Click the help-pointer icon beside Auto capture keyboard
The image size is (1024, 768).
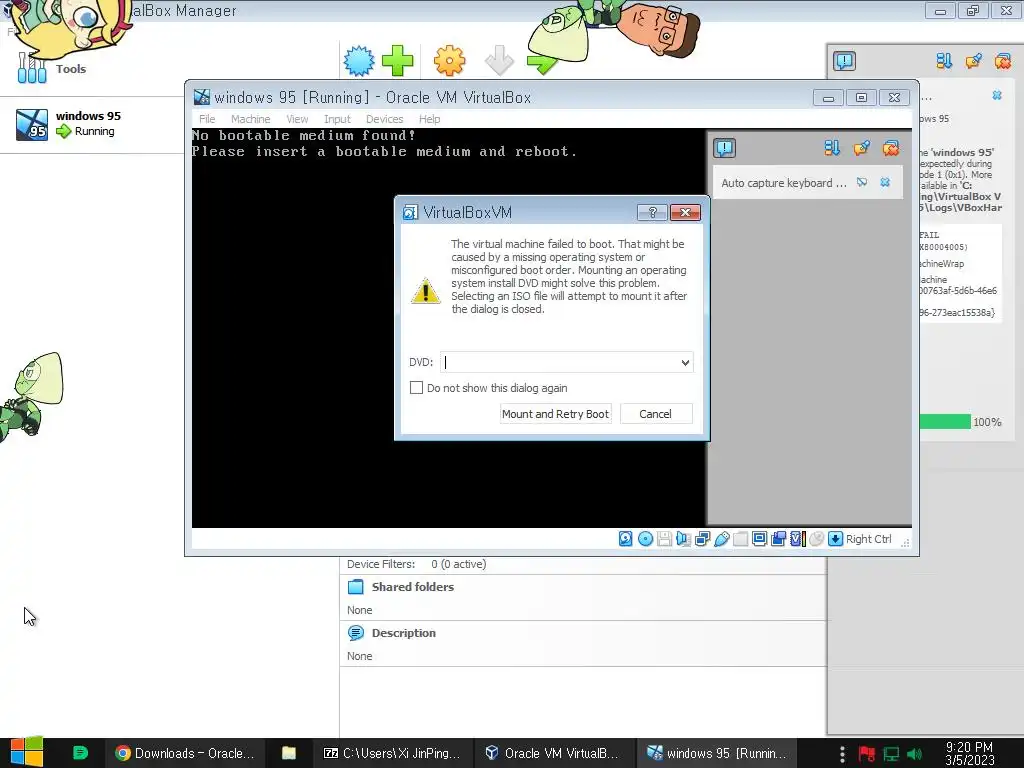click(862, 182)
